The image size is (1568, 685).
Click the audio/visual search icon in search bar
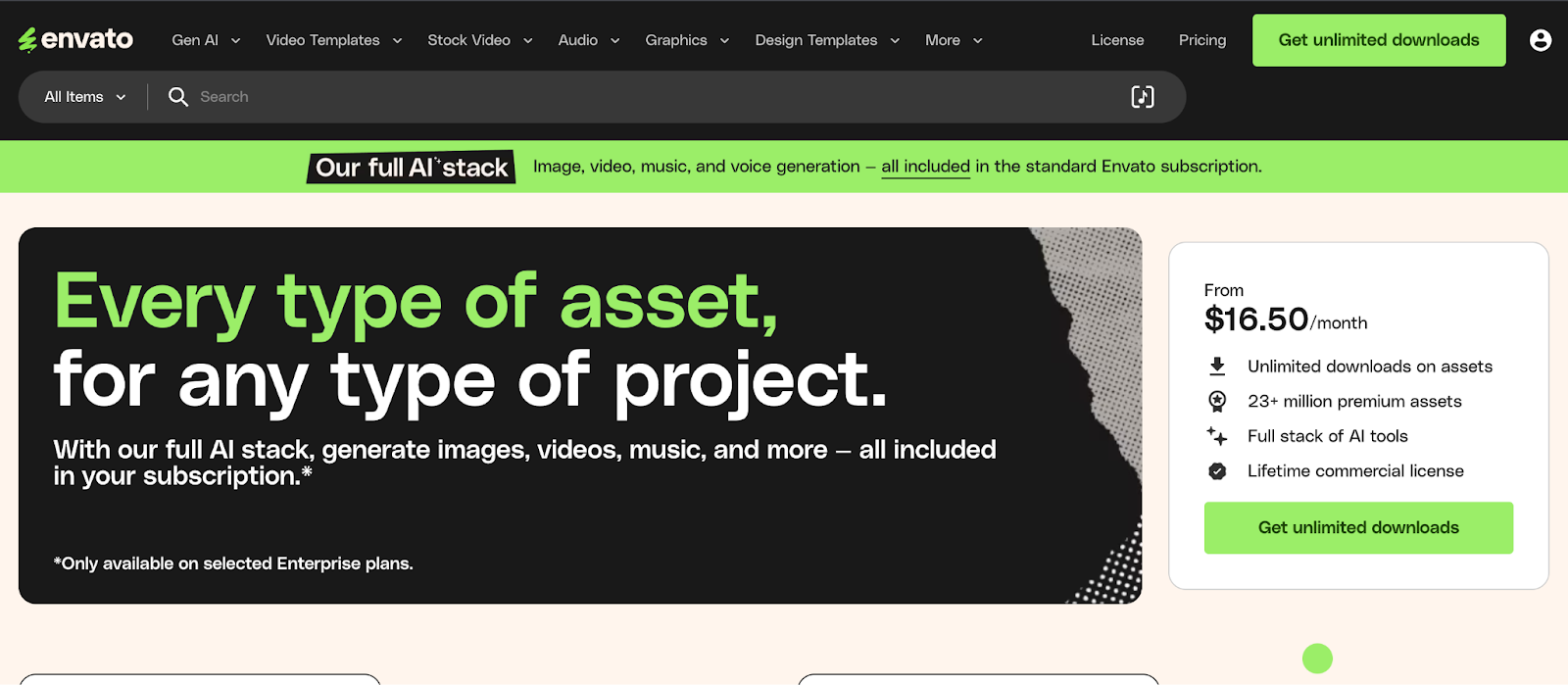tap(1143, 97)
